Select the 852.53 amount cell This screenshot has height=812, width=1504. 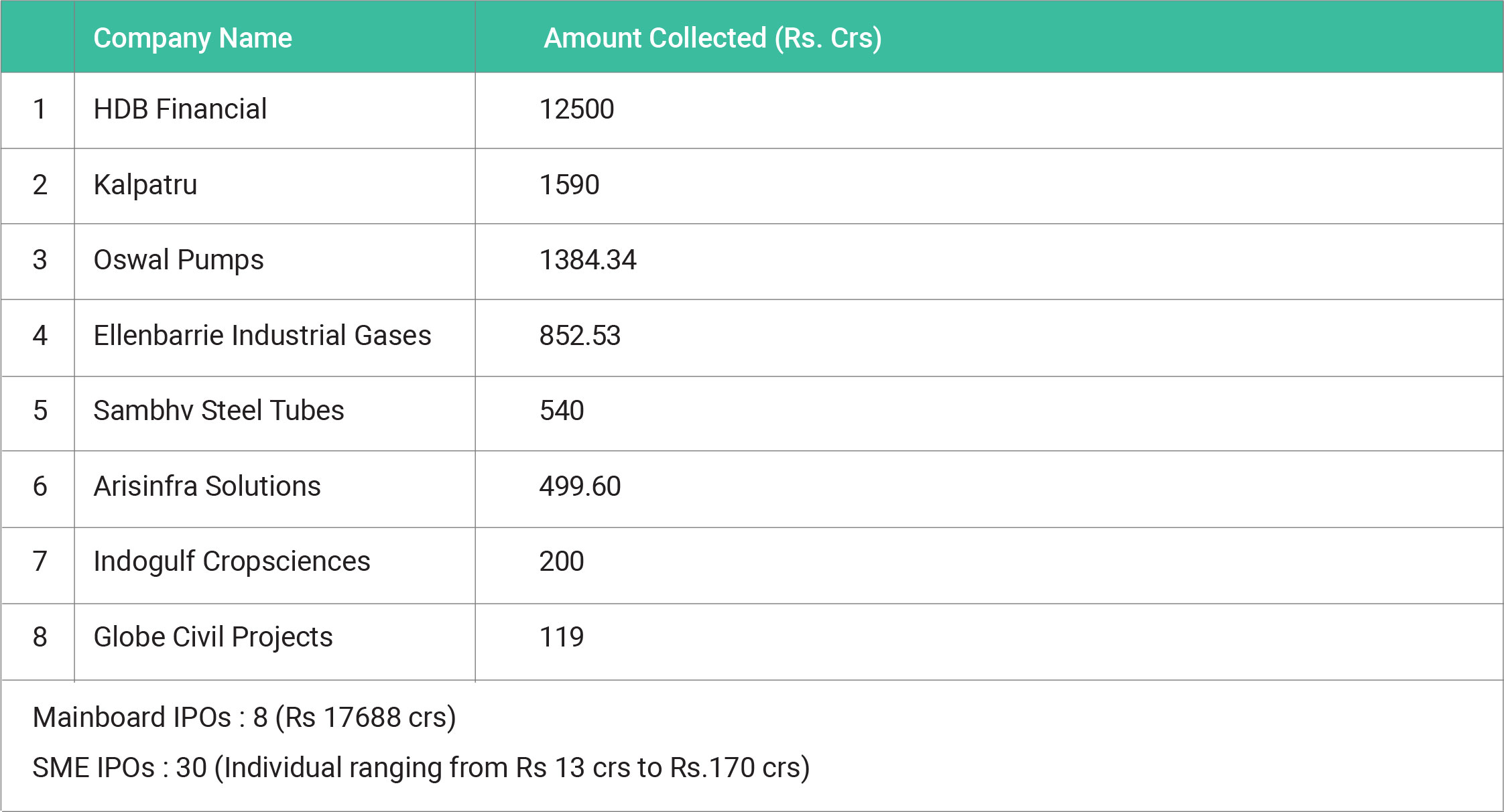(580, 336)
